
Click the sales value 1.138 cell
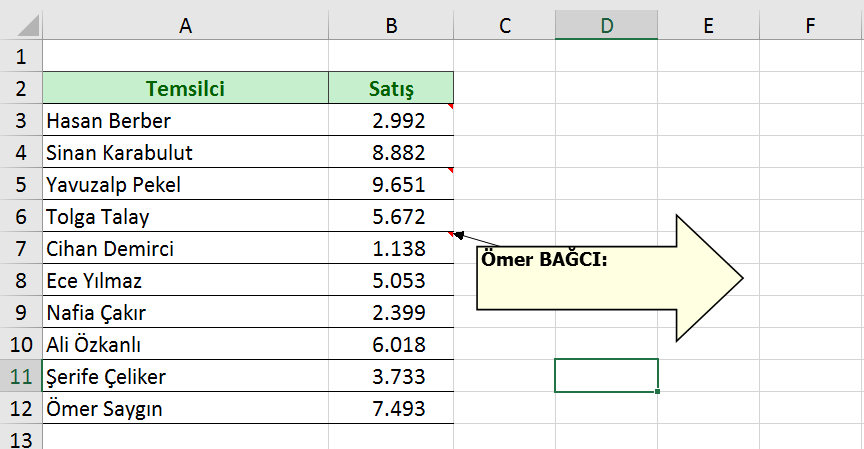pos(391,249)
